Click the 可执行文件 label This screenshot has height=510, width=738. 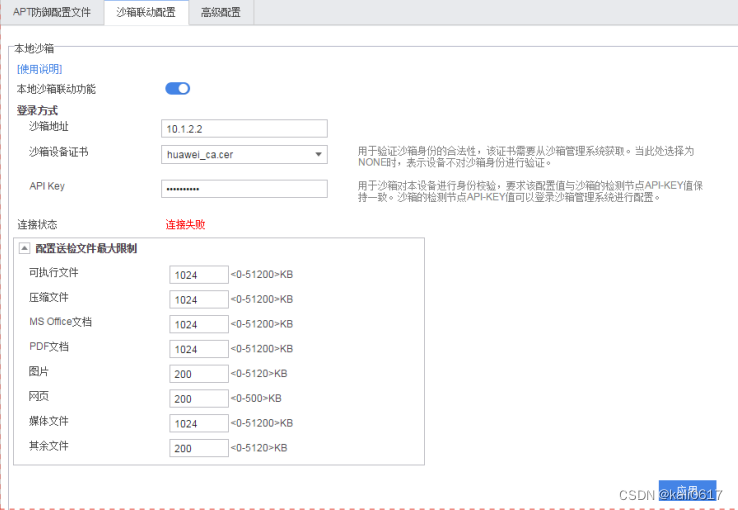click(54, 272)
